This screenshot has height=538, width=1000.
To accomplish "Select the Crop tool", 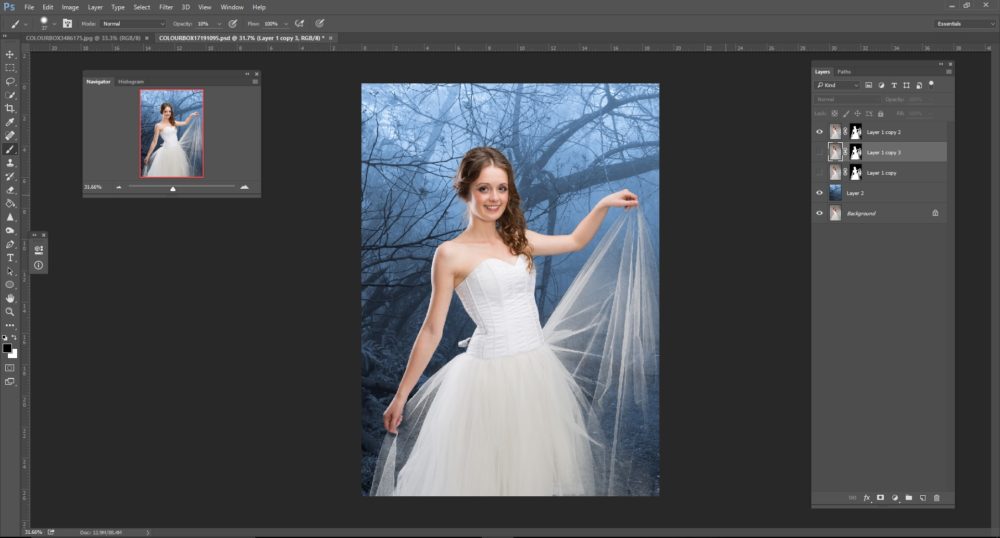I will (10, 108).
